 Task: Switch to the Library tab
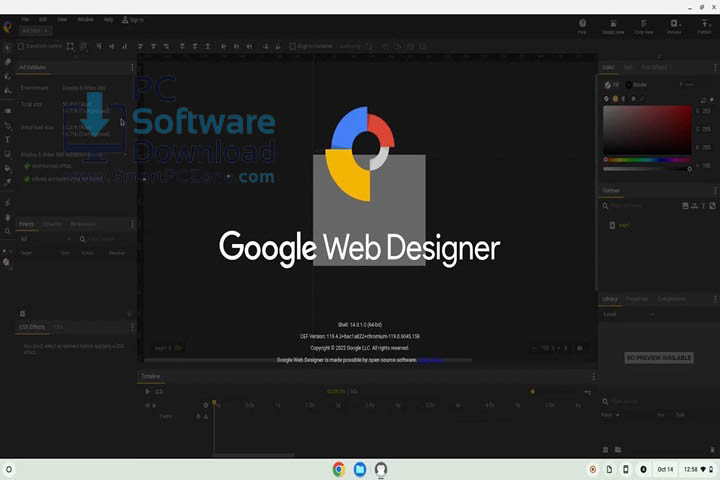point(610,299)
